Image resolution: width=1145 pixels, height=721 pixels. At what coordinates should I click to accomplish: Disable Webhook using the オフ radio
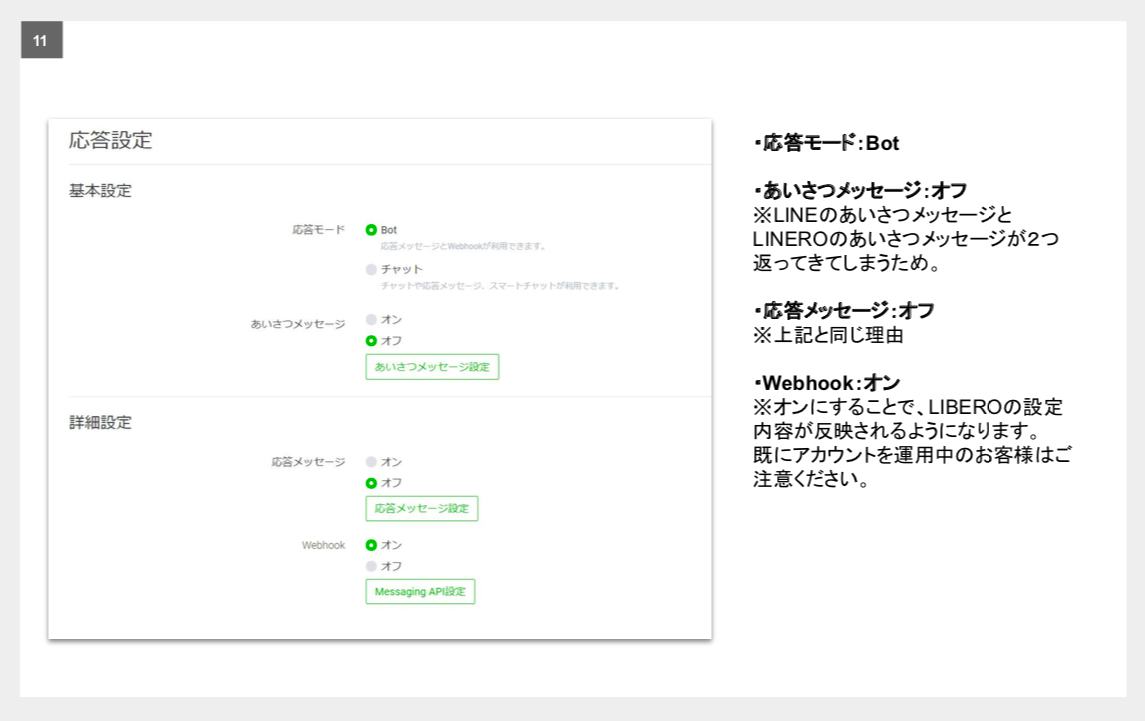pos(371,566)
